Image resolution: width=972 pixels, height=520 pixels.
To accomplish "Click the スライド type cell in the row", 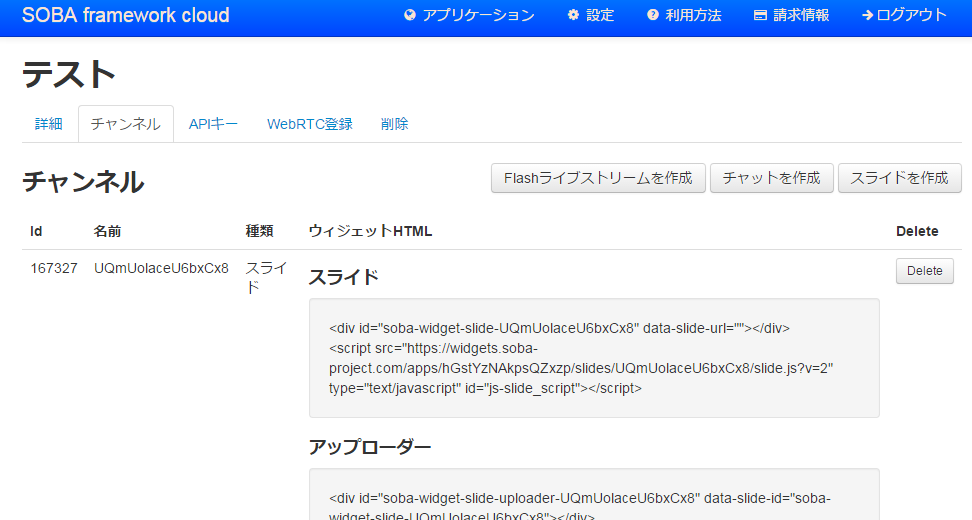I will 266,278.
